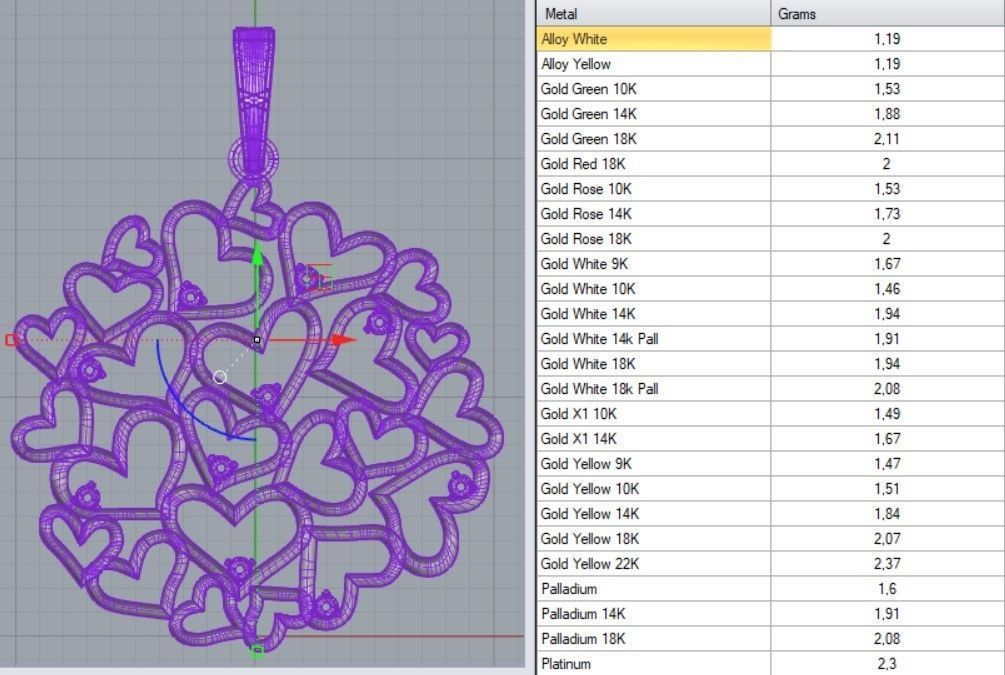Viewport: 1005px width, 675px height.
Task: Select the Gold Yellow 14K row
Action: [x=770, y=514]
